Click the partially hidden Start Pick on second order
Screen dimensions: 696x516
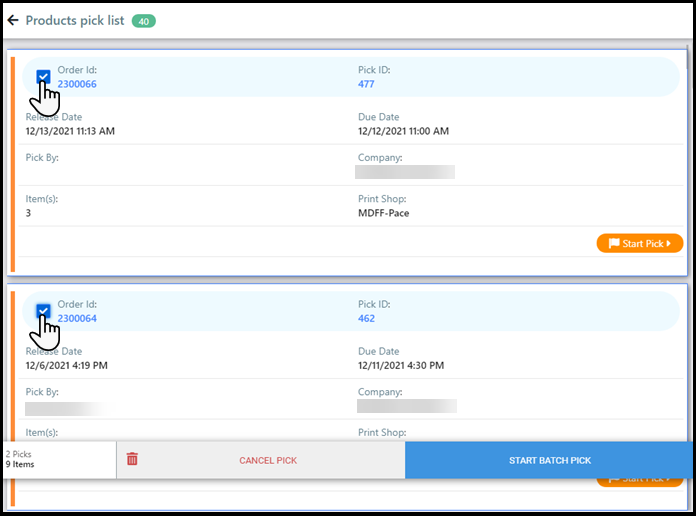pos(640,481)
